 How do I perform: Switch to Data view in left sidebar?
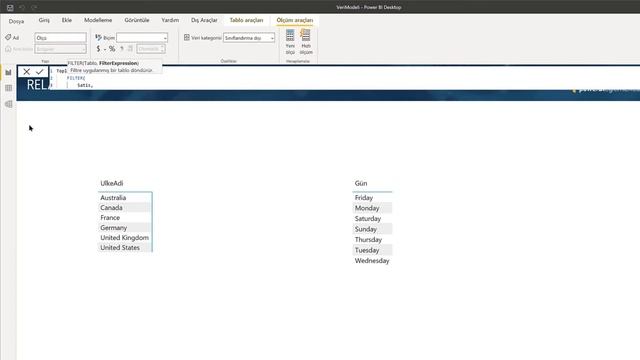(x=9, y=88)
